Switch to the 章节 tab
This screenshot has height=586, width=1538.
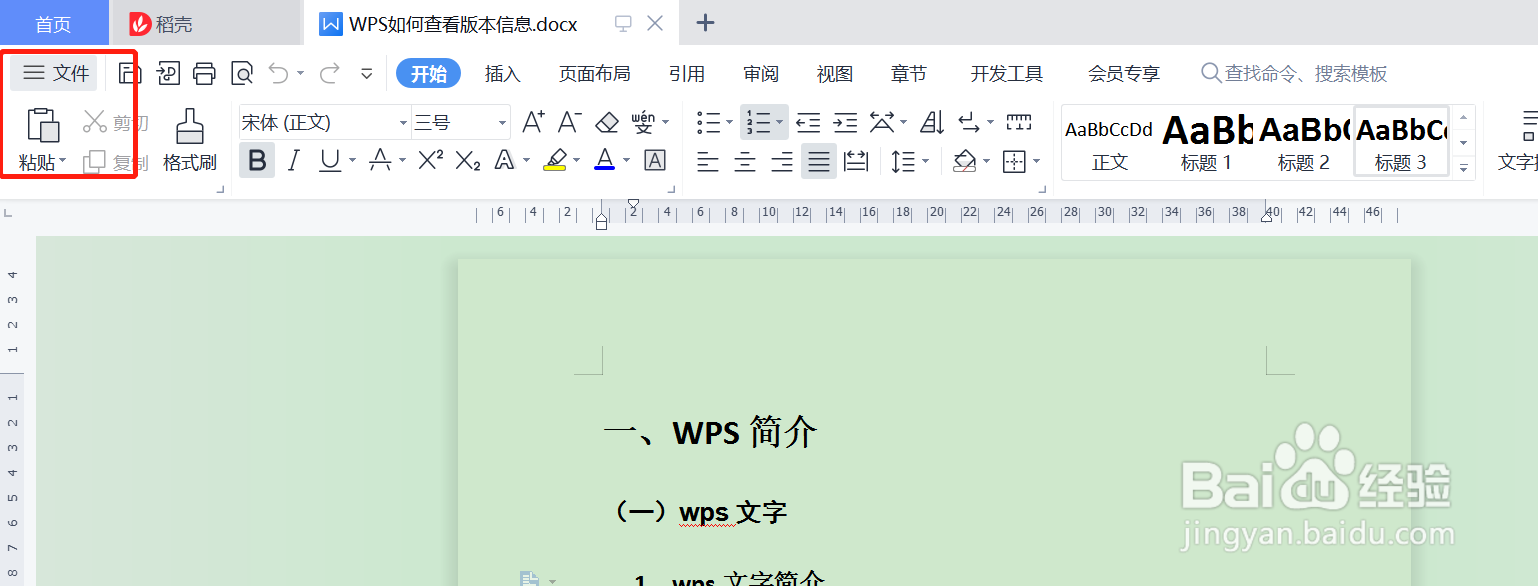click(x=909, y=73)
